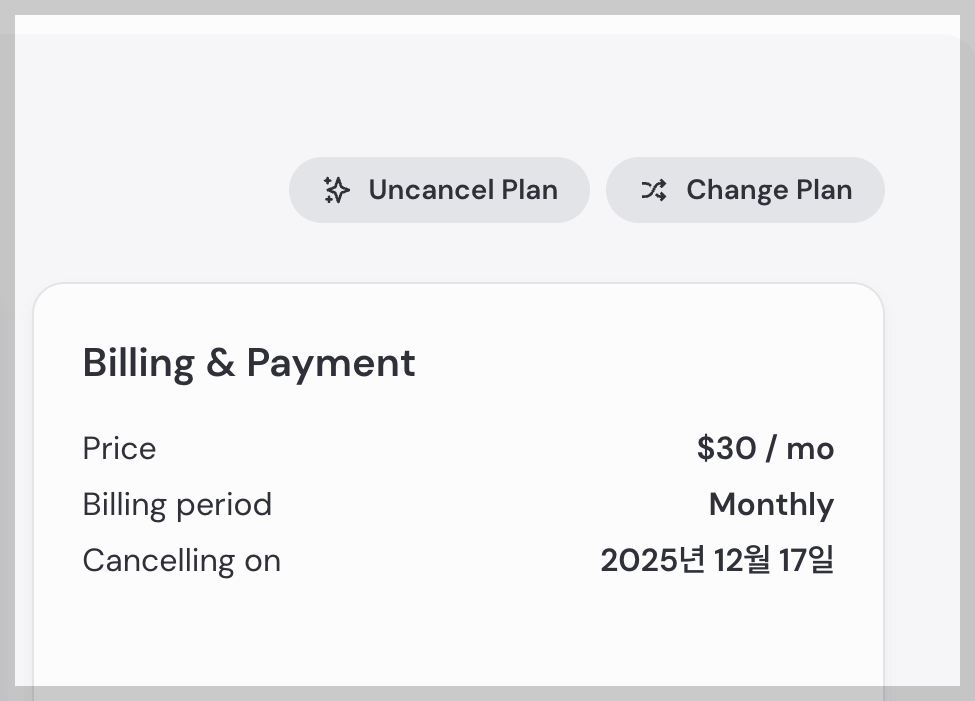
Task: Click the Cancelling on label
Action: [181, 561]
